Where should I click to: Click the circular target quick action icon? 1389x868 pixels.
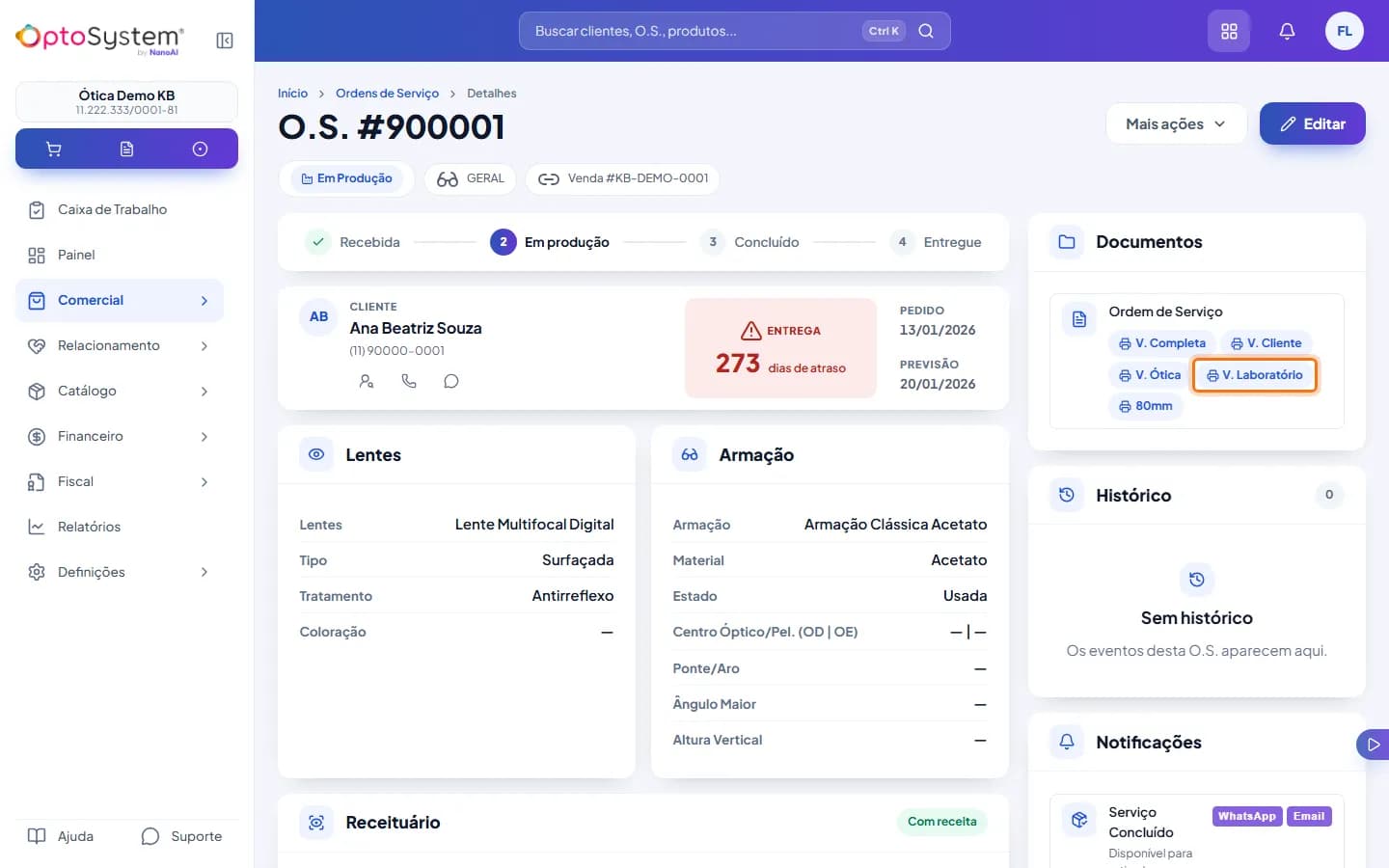click(x=200, y=149)
